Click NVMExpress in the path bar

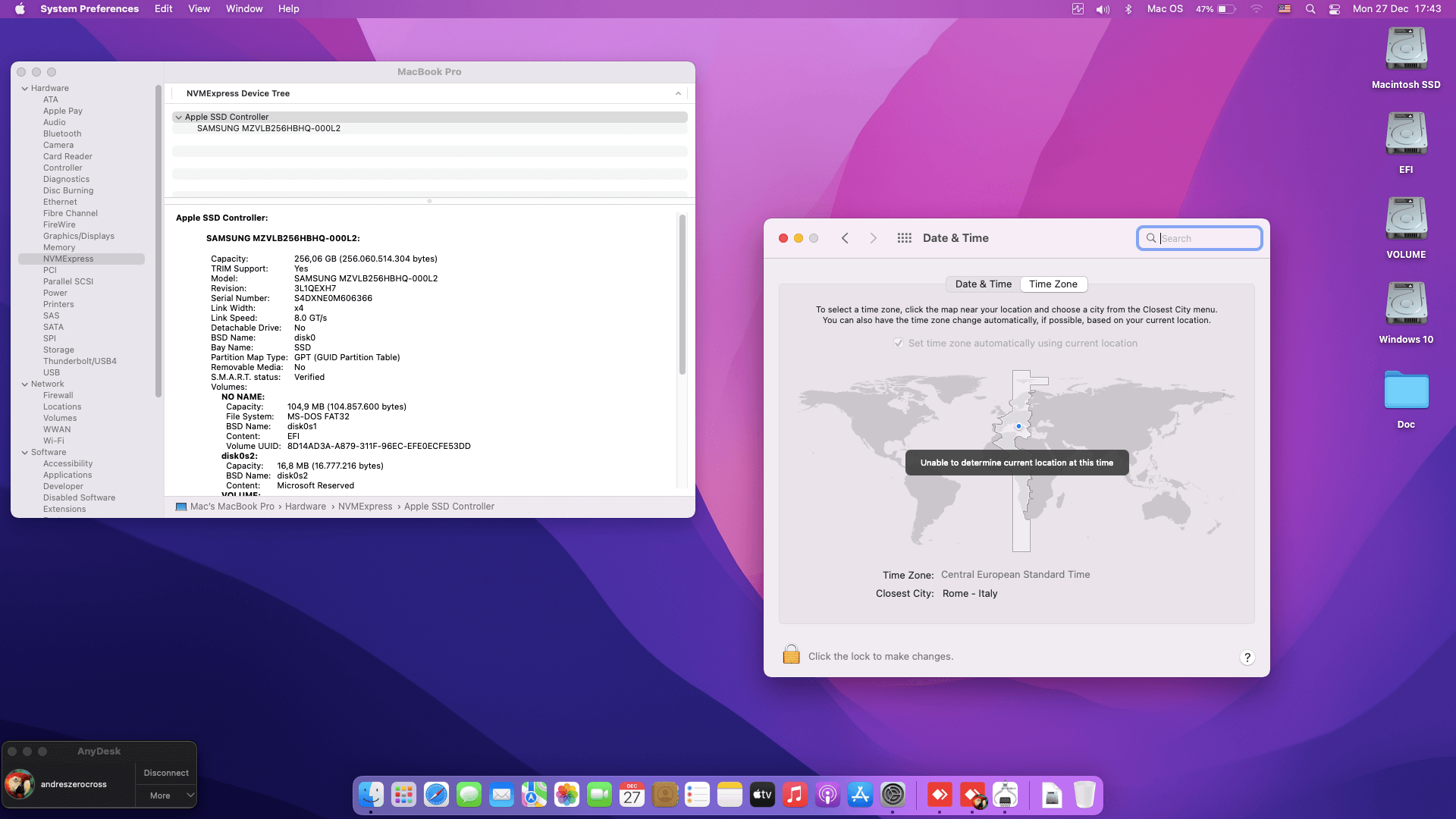click(365, 507)
